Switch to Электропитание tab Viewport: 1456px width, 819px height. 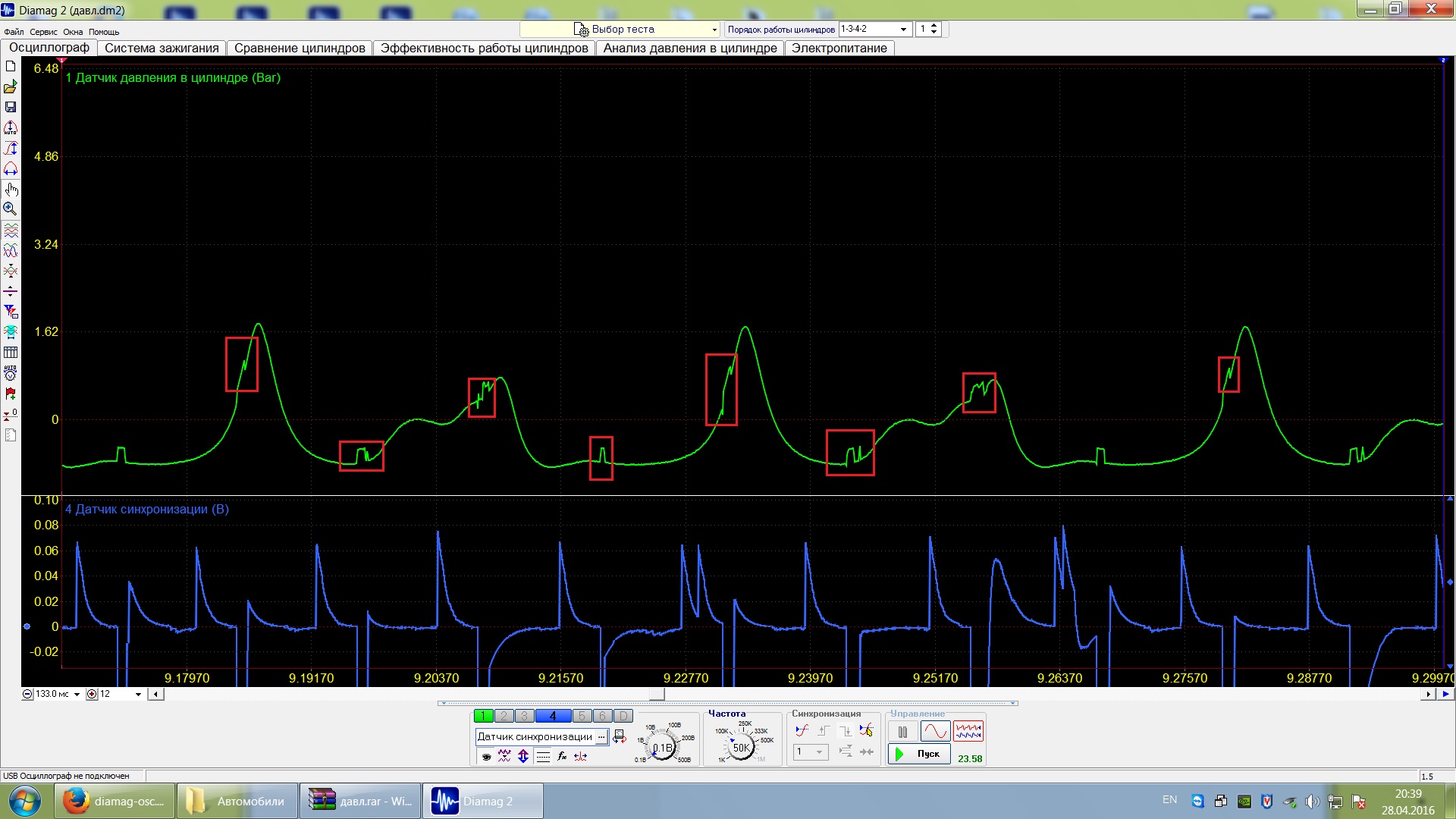tap(839, 48)
